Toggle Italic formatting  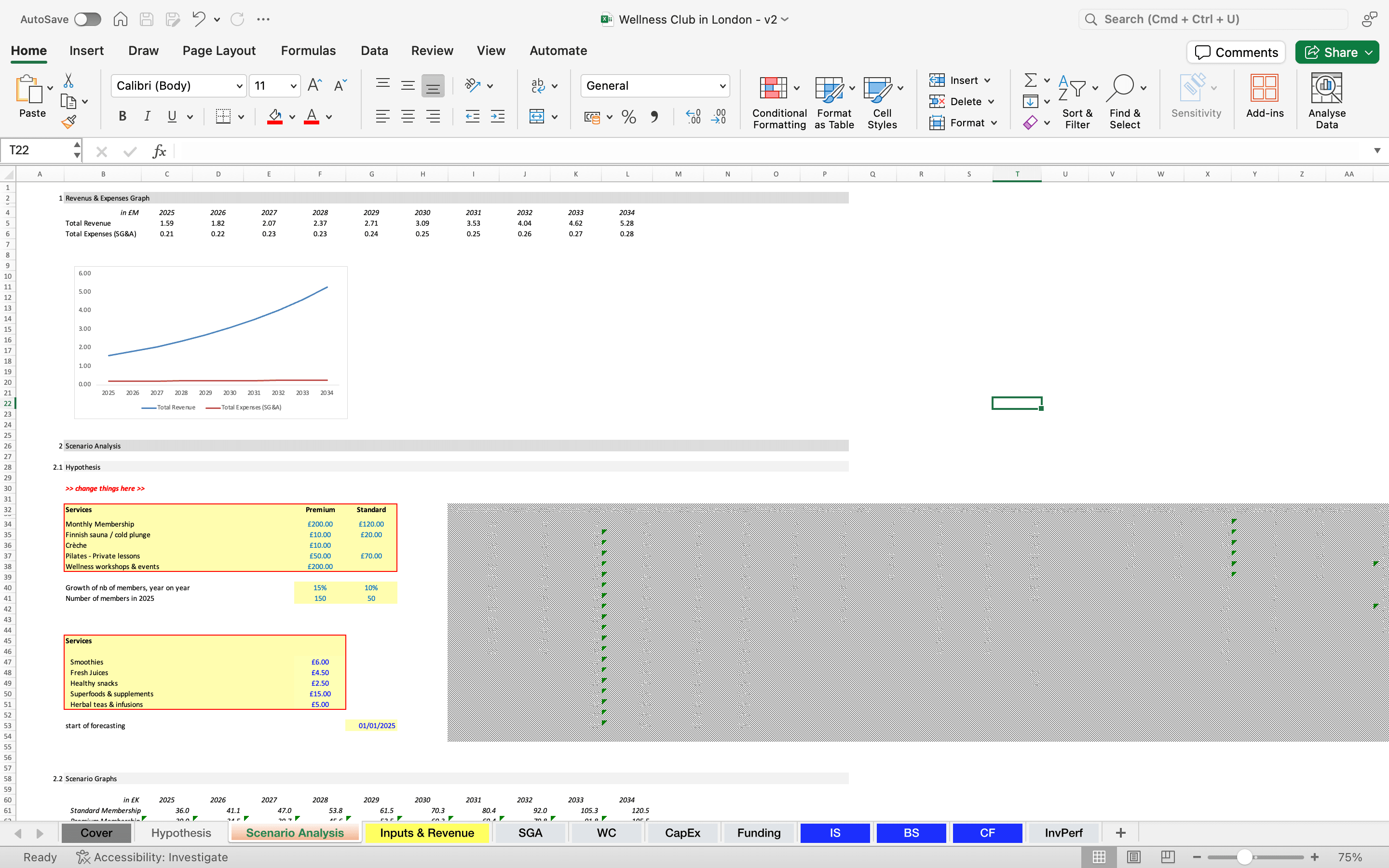pyautogui.click(x=147, y=117)
